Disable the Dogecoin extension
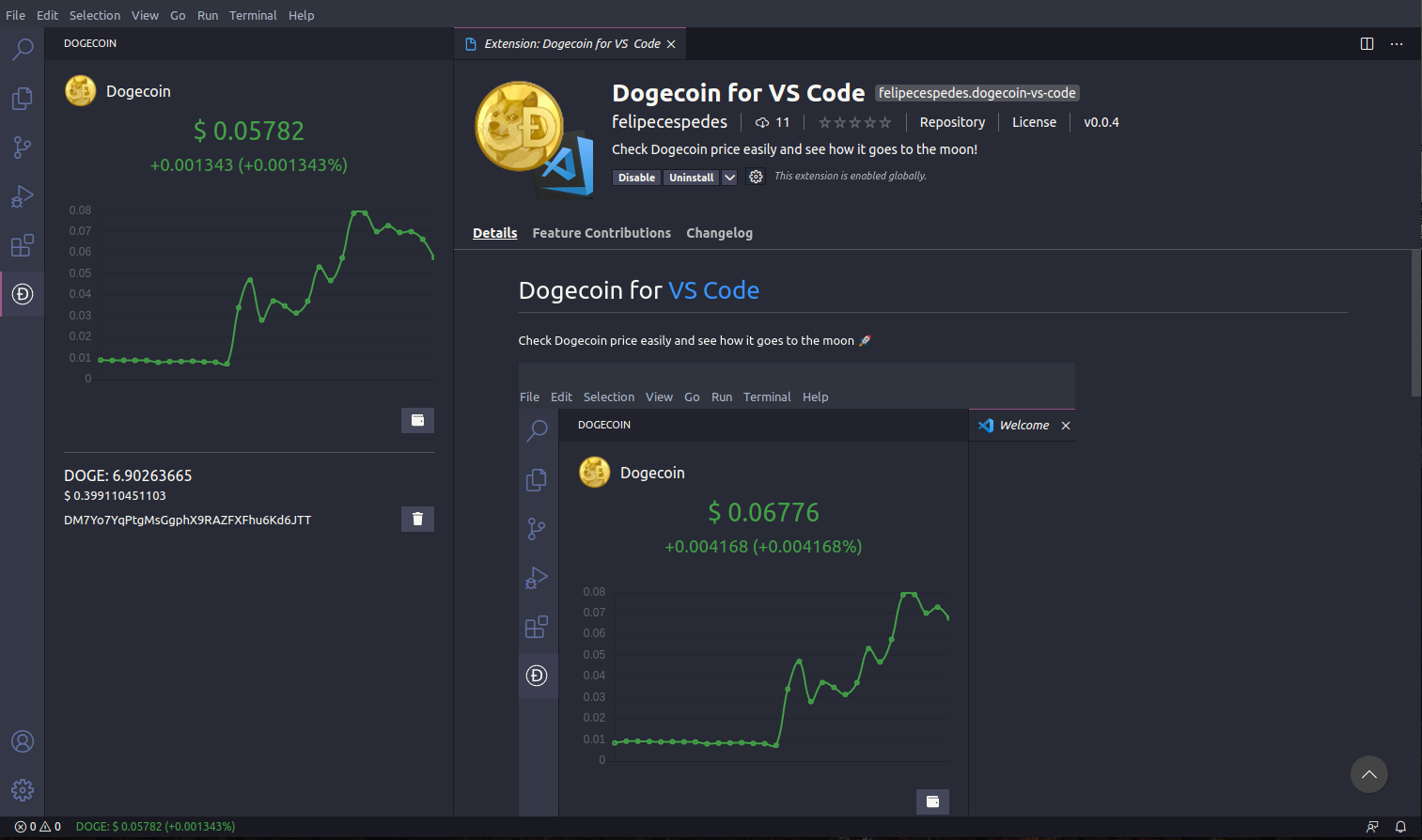 click(x=636, y=177)
